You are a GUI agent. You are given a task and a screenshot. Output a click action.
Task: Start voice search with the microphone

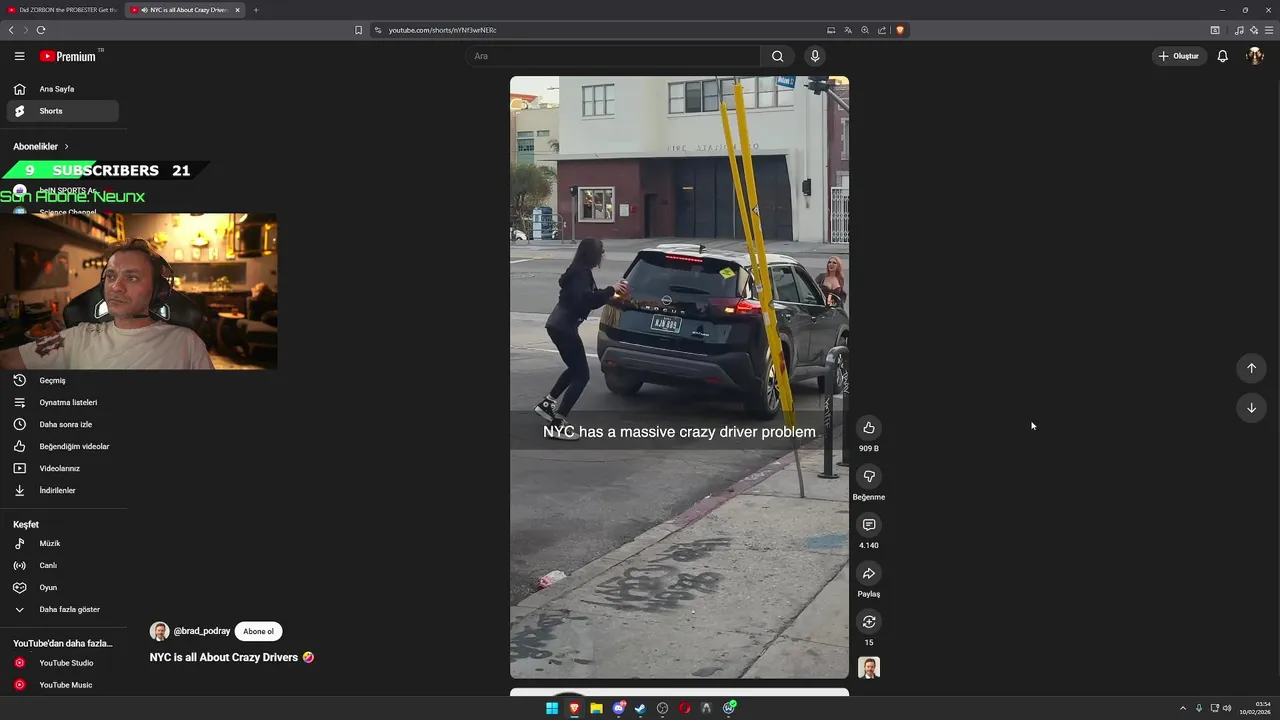point(815,56)
